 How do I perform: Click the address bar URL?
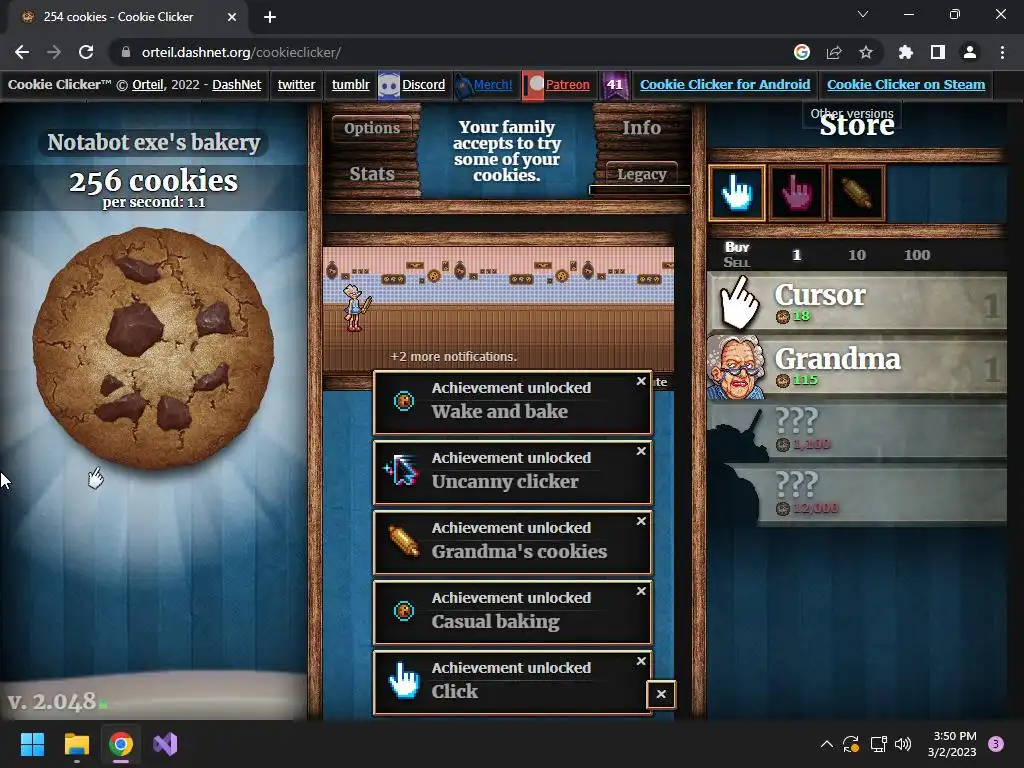pos(241,52)
